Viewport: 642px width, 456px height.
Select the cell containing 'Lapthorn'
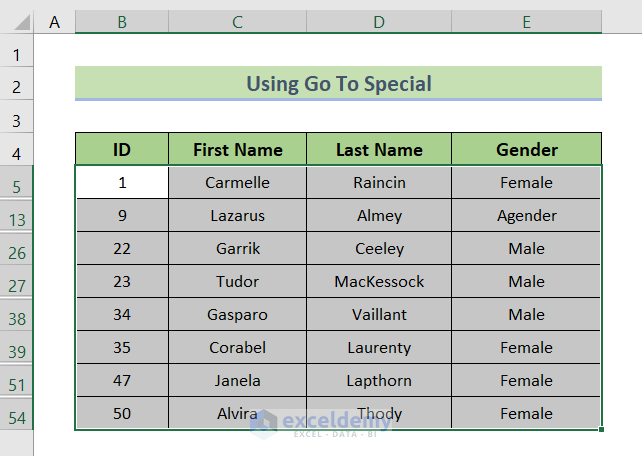(x=379, y=380)
